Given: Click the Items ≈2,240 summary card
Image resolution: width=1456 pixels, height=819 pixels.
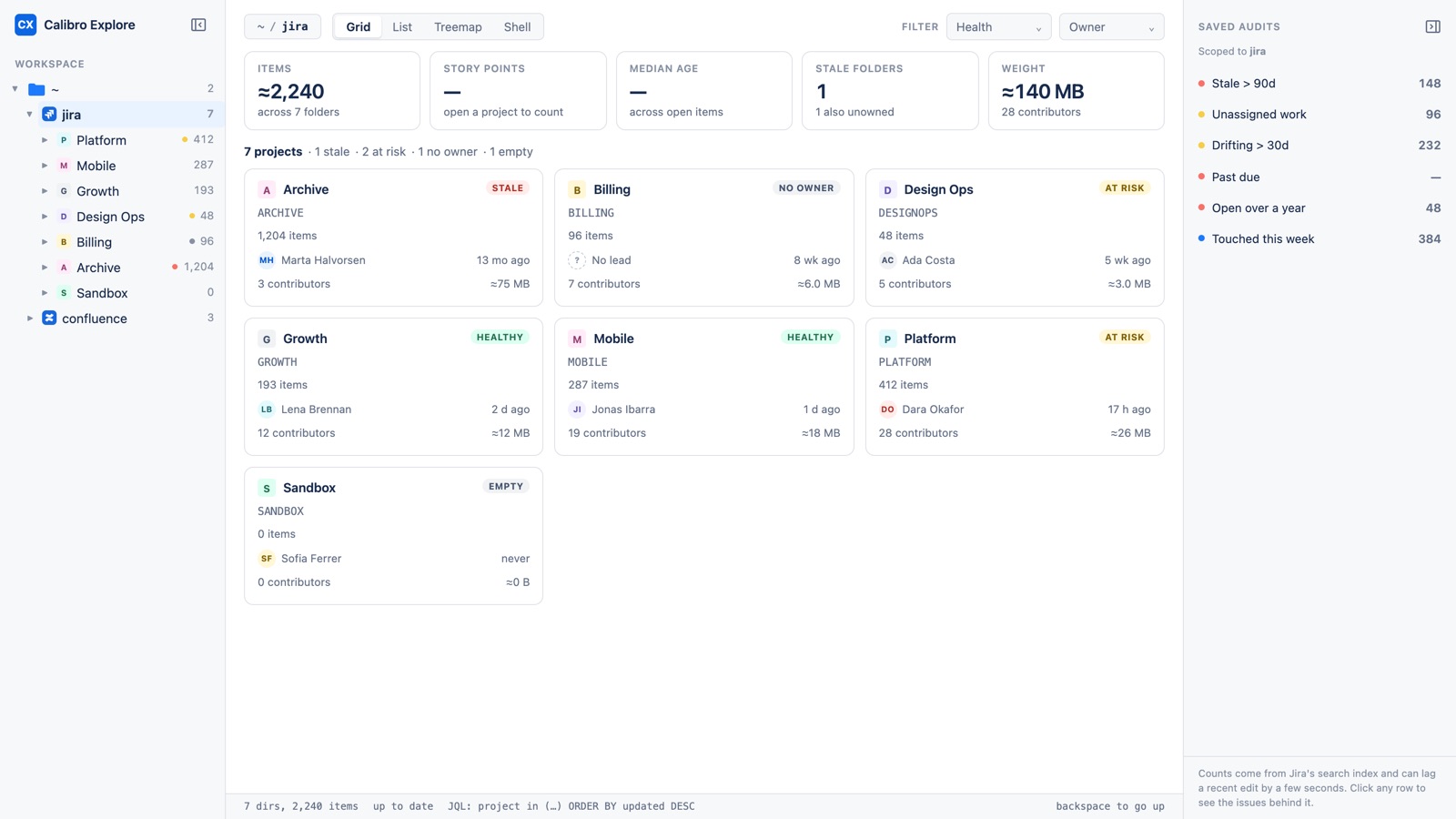Looking at the screenshot, I should click(x=332, y=91).
